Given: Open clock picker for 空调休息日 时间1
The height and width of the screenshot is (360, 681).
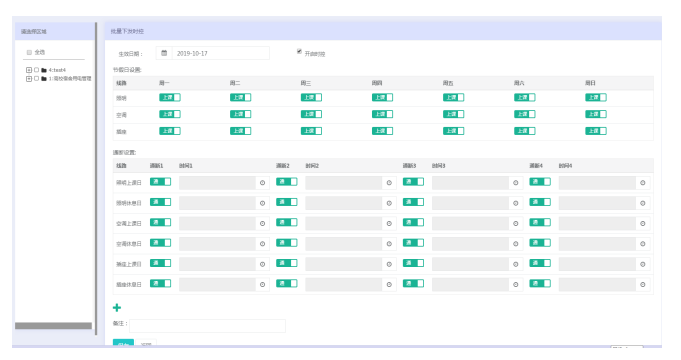Looking at the screenshot, I should tap(262, 244).
